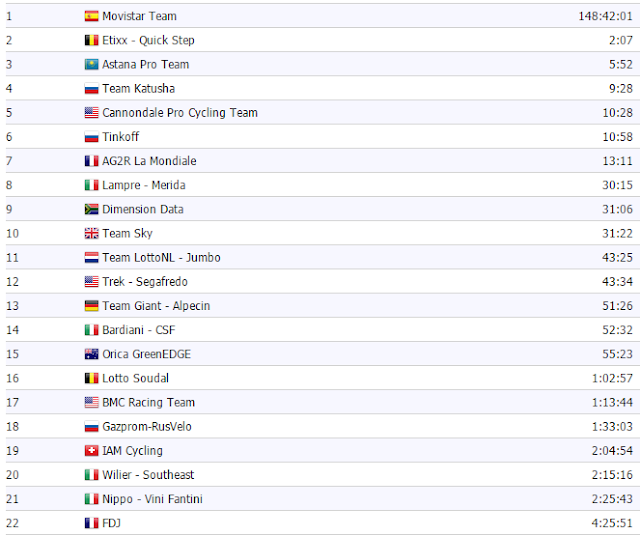Click the Spanish flag beside Movistar Team
This screenshot has width=640, height=536.
pos(91,16)
